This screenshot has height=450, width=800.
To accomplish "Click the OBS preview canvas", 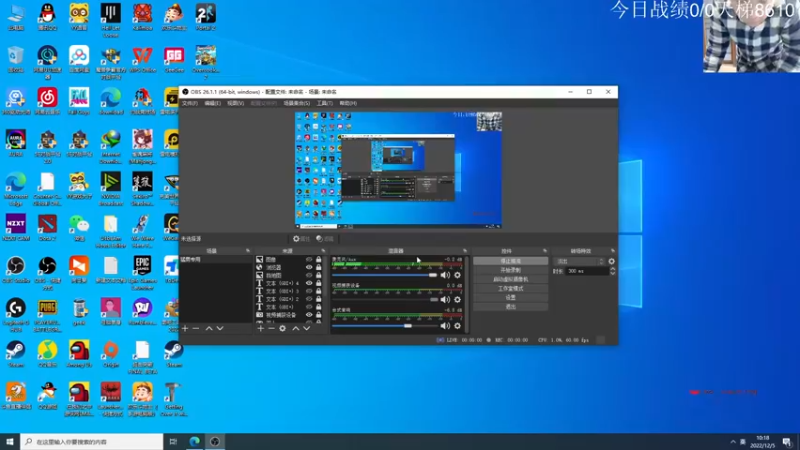I will coord(398,170).
